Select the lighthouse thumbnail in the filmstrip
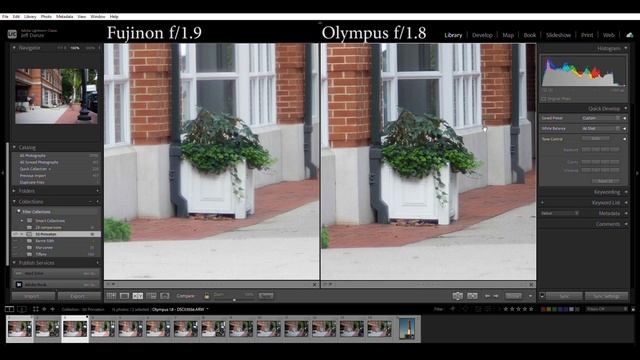This screenshot has width=640, height=360. (407, 329)
